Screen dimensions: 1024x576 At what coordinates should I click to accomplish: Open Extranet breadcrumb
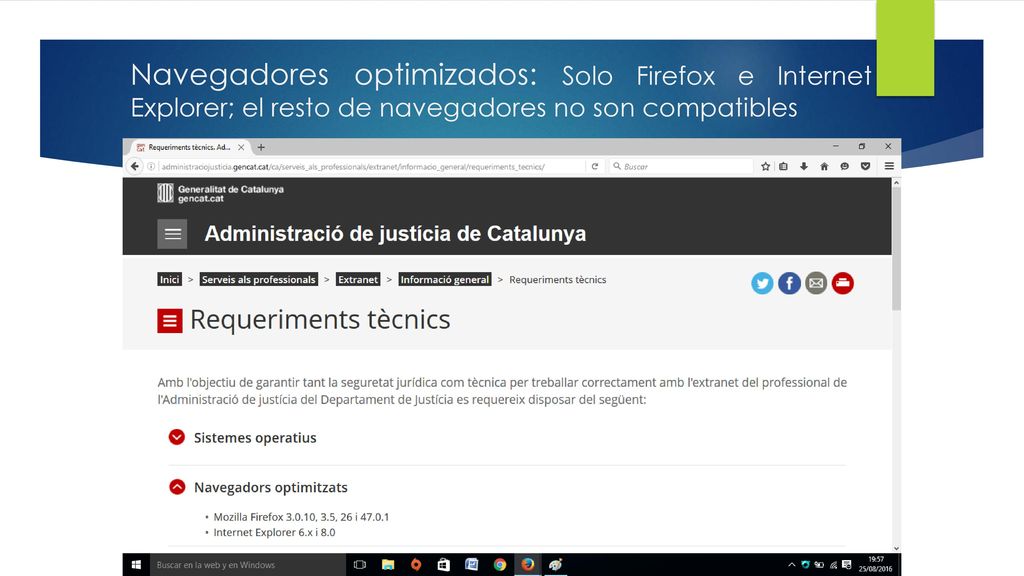tap(358, 280)
